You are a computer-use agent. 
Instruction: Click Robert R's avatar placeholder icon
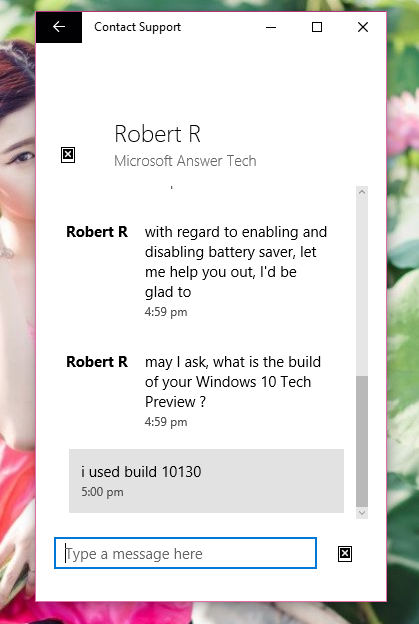68,155
